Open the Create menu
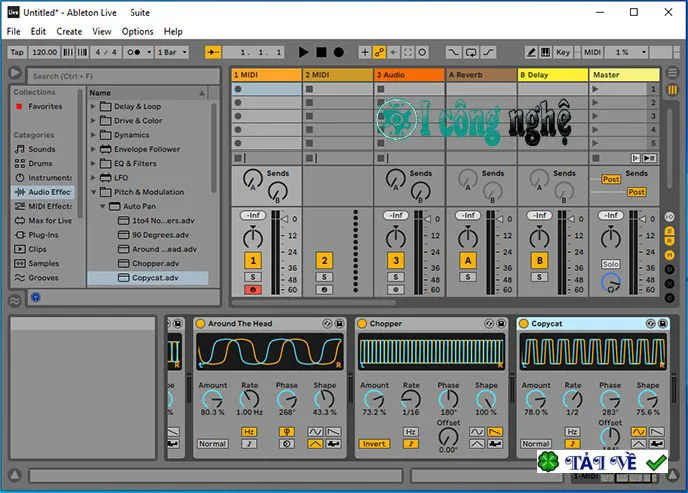This screenshot has width=688, height=493. [69, 32]
